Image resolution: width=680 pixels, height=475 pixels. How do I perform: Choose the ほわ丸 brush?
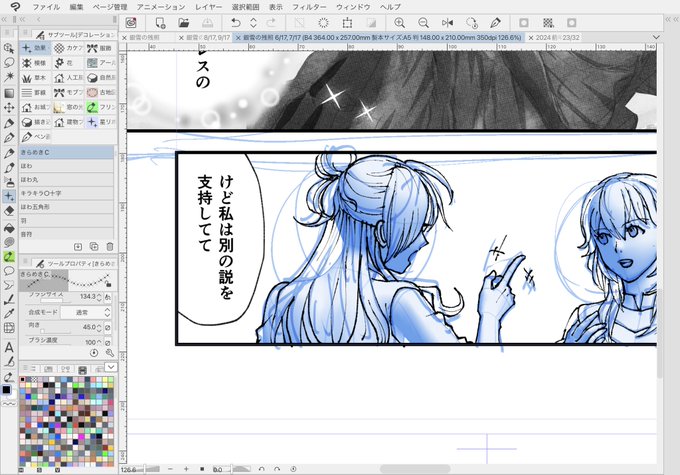pyautogui.click(x=66, y=180)
